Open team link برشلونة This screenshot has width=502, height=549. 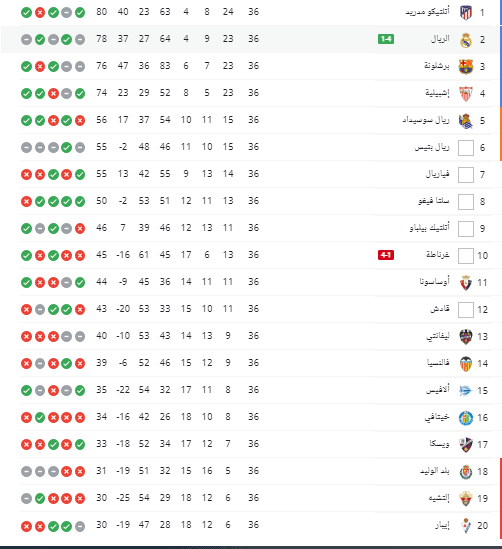point(437,66)
